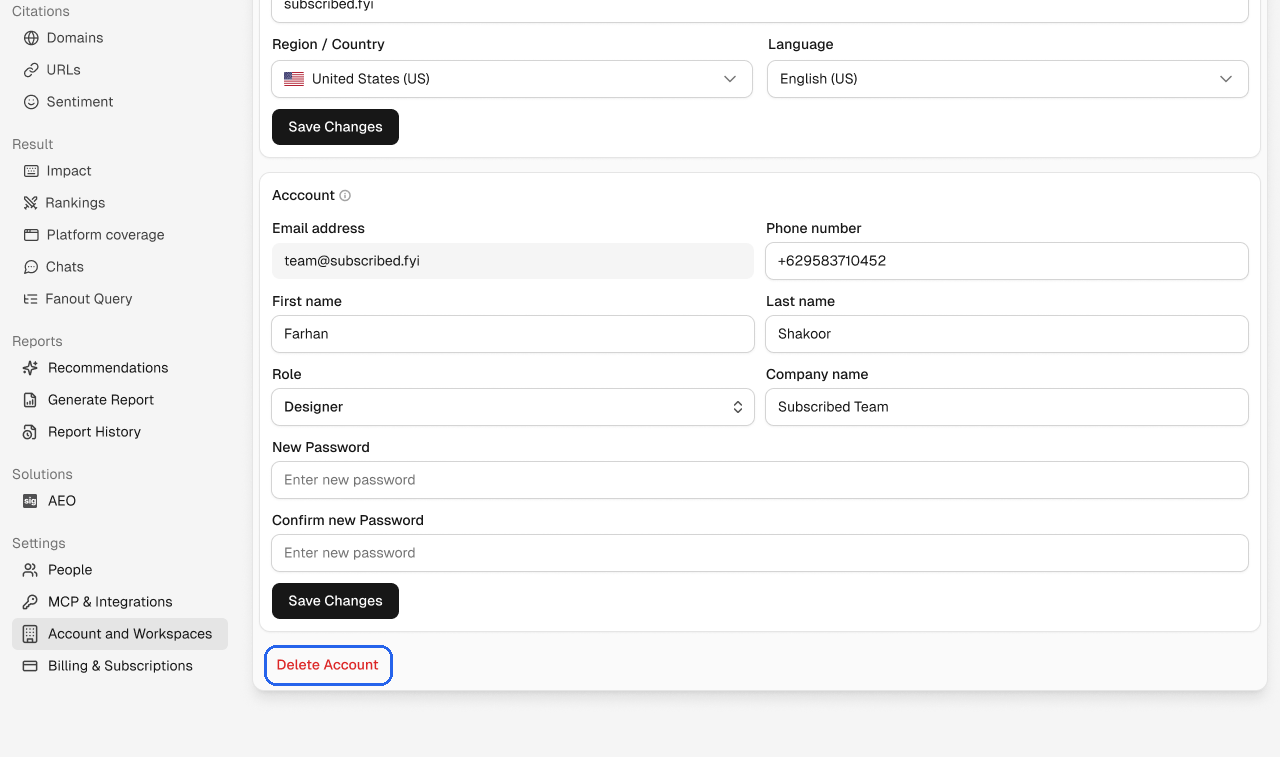Click the People users icon
1280x757 pixels.
pyautogui.click(x=30, y=570)
